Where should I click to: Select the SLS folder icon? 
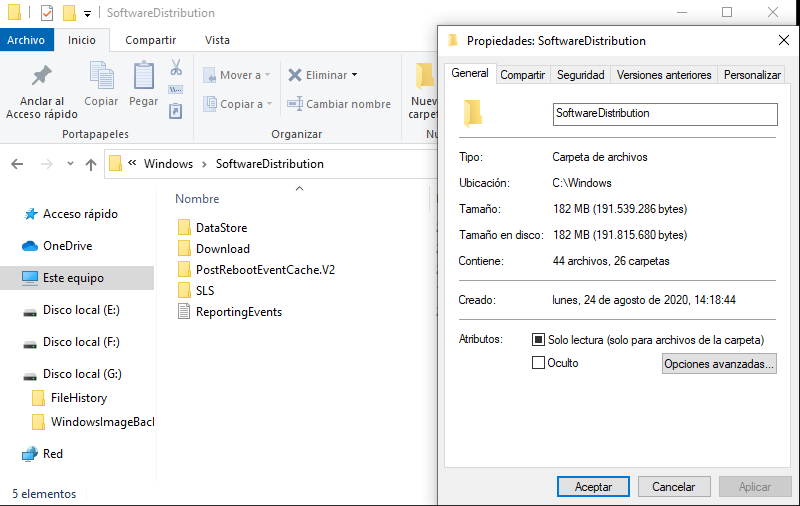[x=184, y=290]
